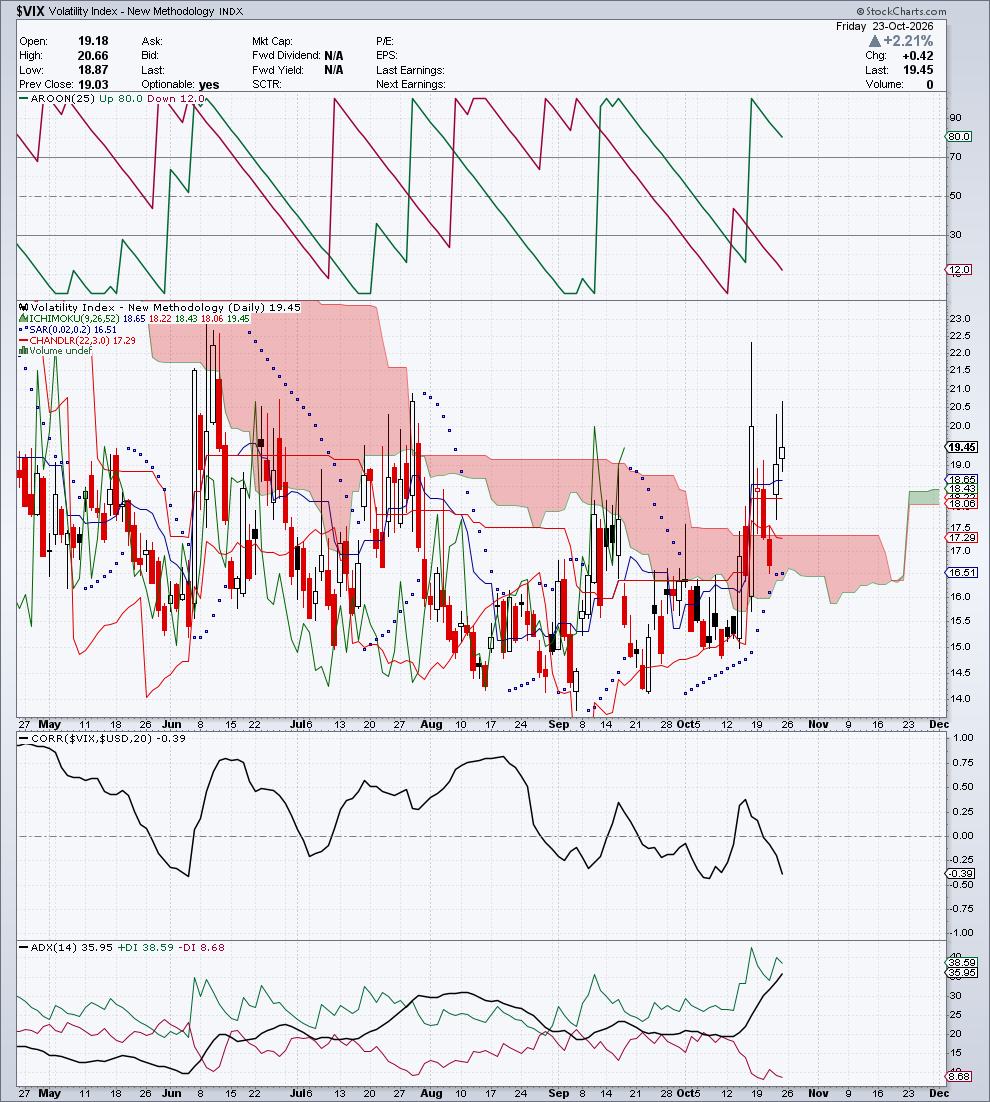The image size is (990, 1102).
Task: Click the Aroon Up 80.0 axis value tag
Action: click(x=959, y=136)
